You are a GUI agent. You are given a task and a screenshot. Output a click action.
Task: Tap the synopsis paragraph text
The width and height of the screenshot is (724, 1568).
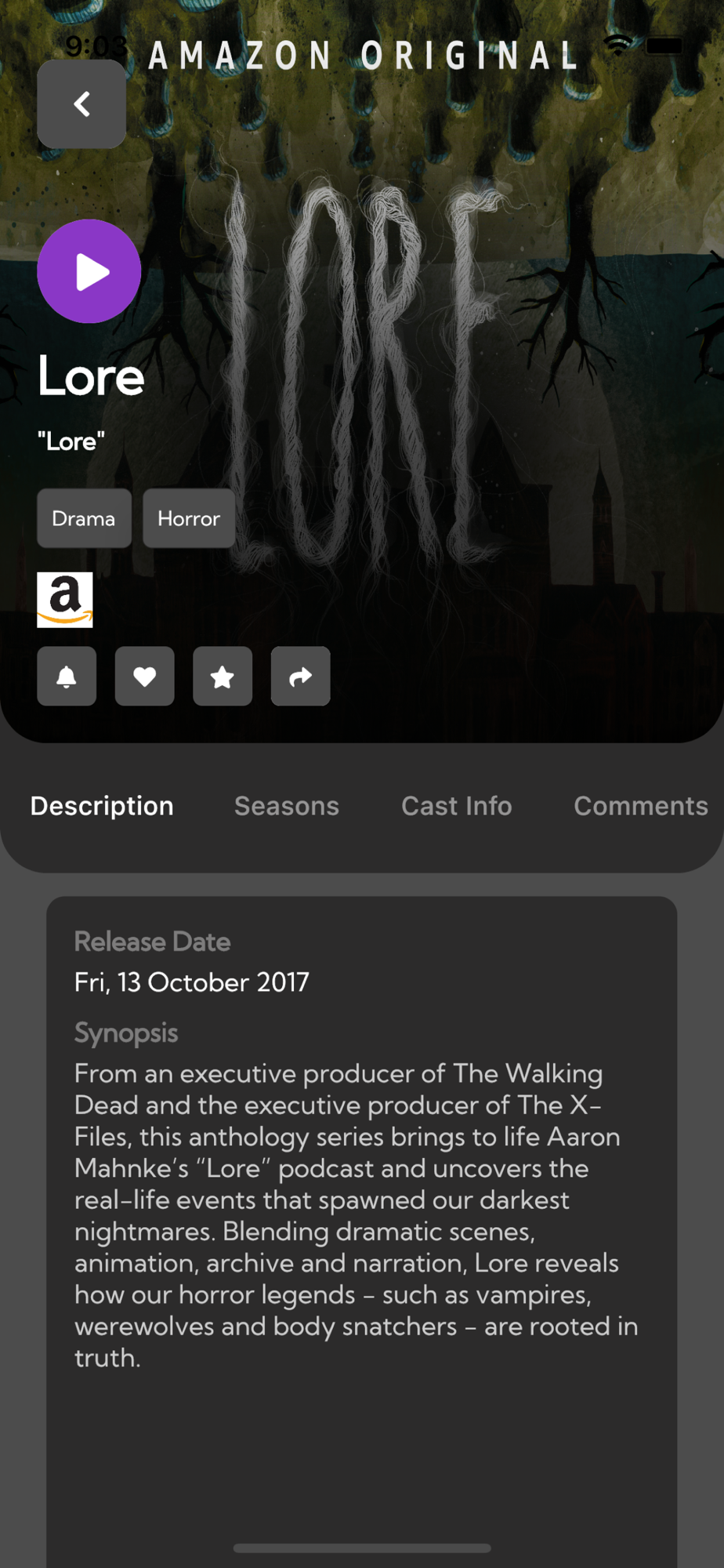coord(357,1215)
